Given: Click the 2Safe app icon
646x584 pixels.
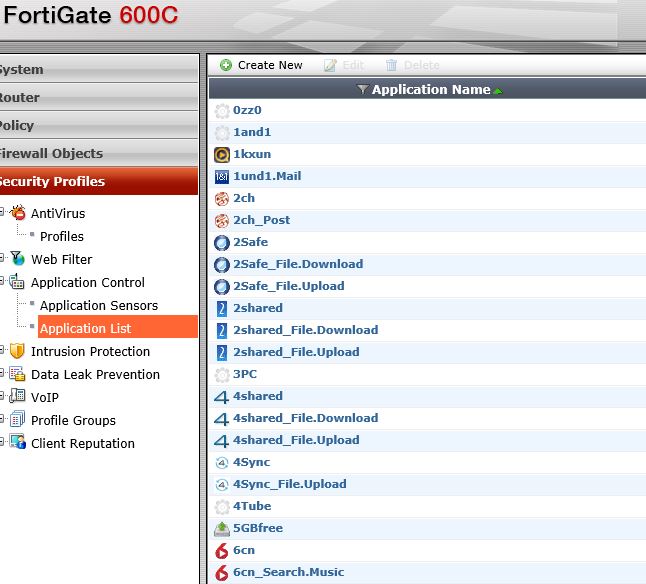Looking at the screenshot, I should [222, 243].
